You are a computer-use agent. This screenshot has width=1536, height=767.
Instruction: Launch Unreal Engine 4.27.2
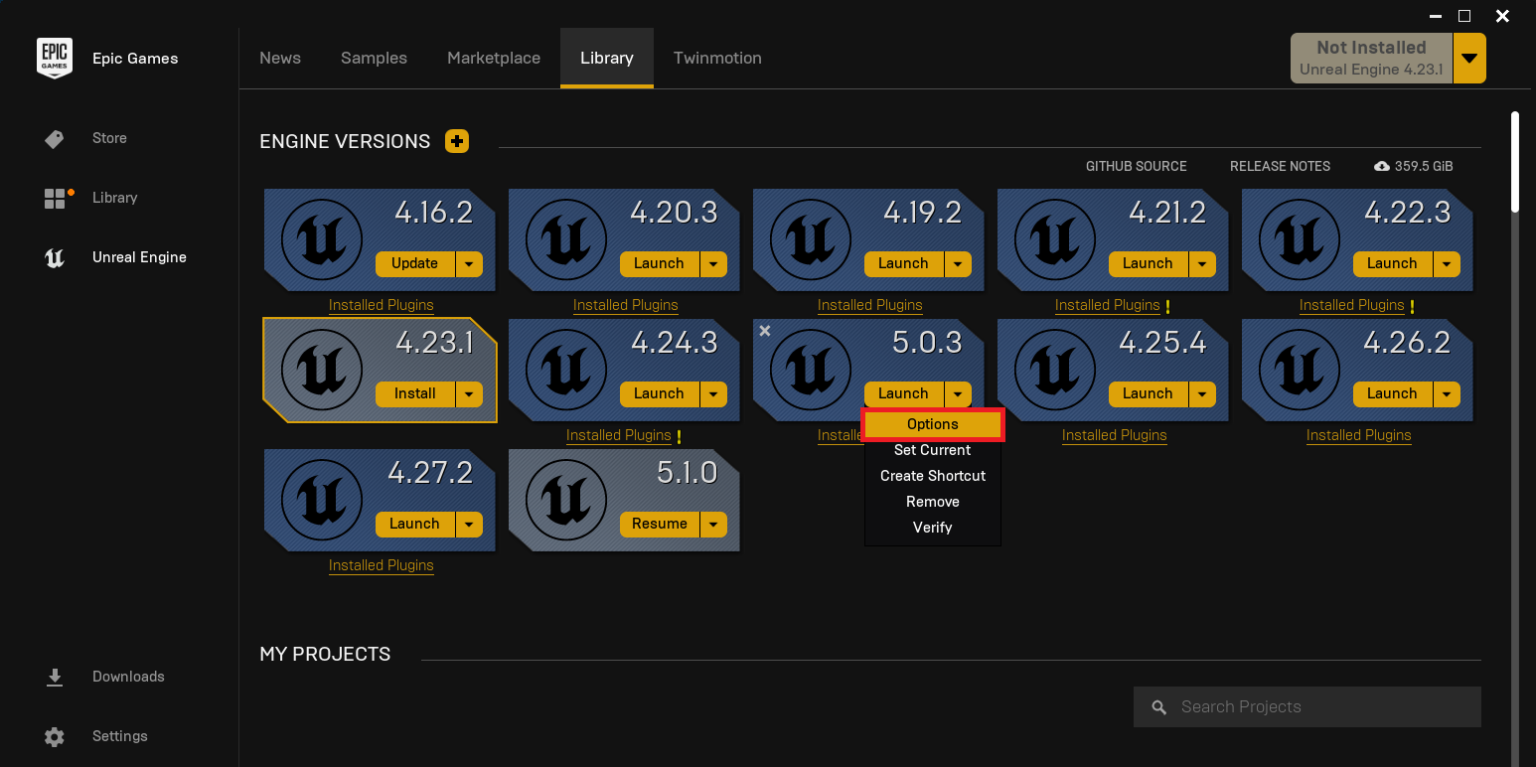point(414,524)
